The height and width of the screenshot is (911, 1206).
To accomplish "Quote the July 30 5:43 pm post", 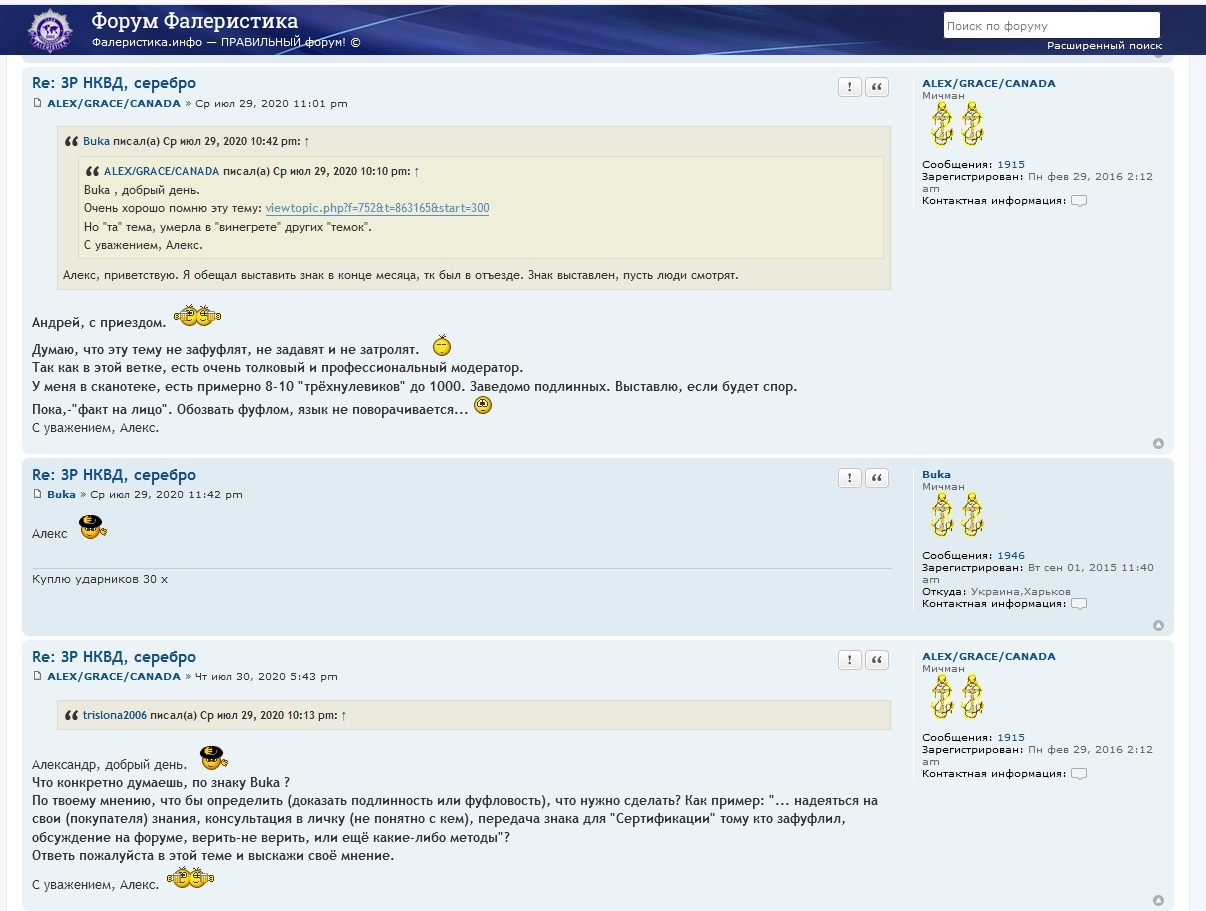I will (877, 660).
